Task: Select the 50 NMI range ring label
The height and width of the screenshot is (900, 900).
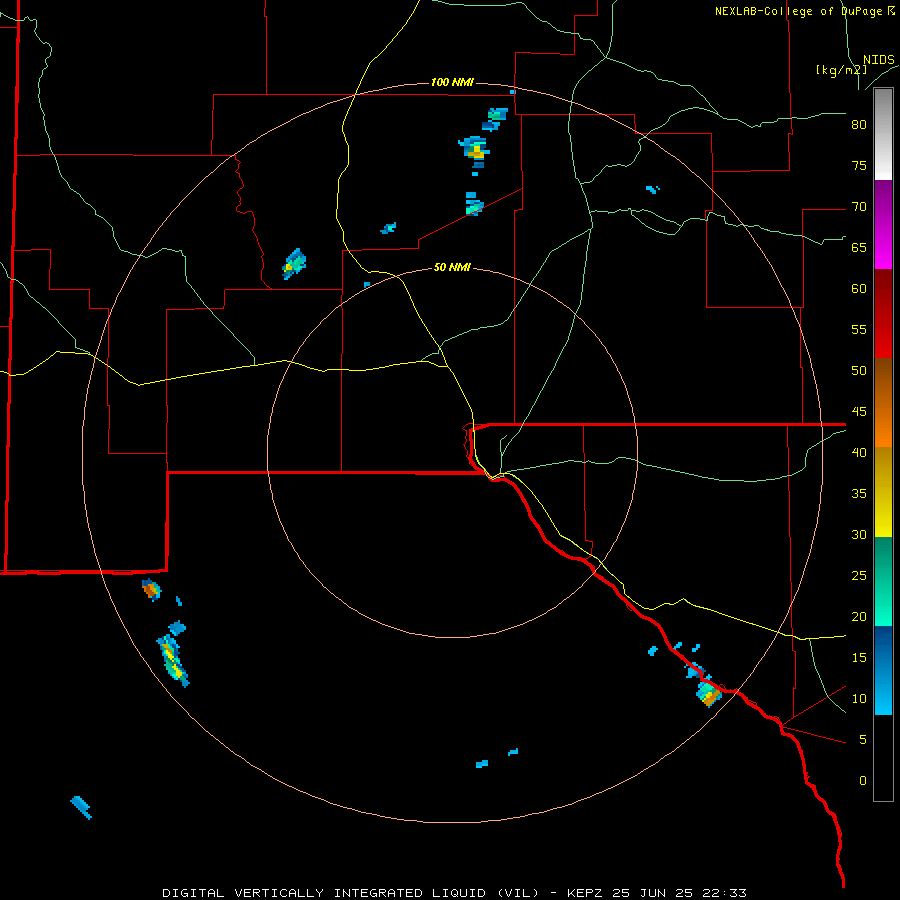Action: [452, 267]
